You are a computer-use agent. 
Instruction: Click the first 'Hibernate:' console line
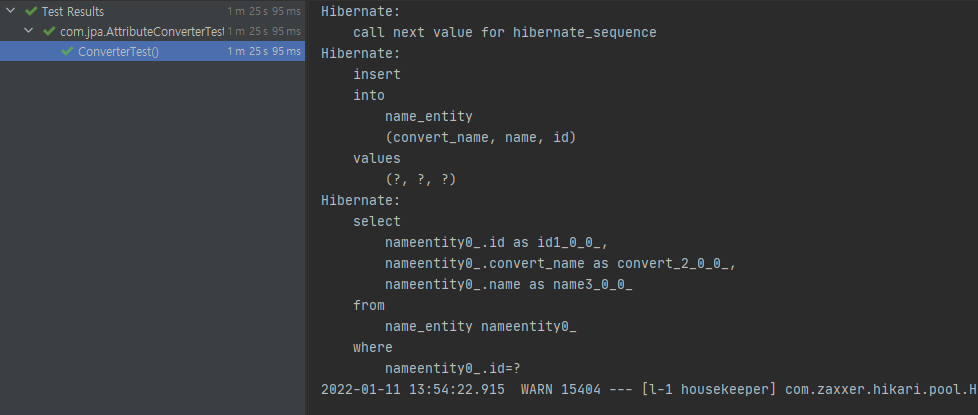[x=361, y=11]
